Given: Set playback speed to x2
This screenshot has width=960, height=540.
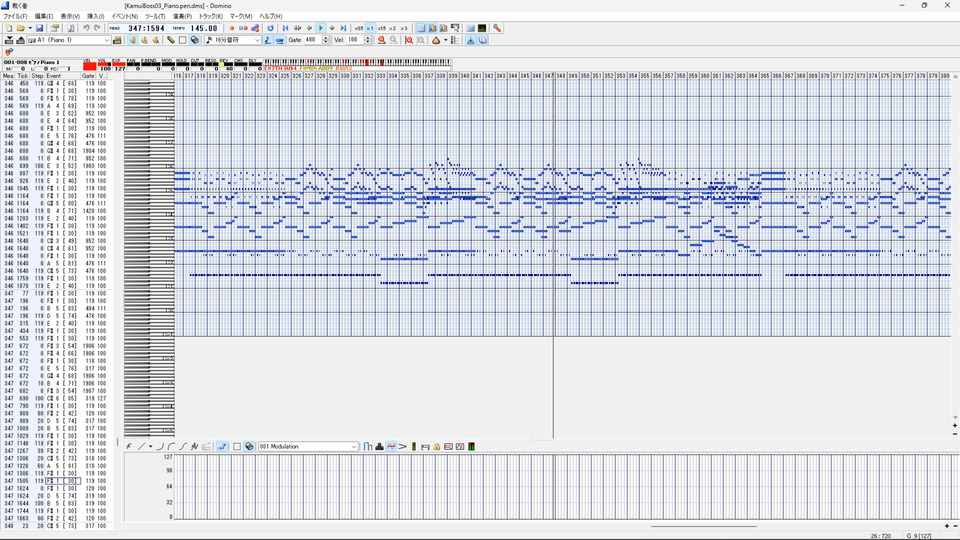Looking at the screenshot, I should click(x=392, y=28).
